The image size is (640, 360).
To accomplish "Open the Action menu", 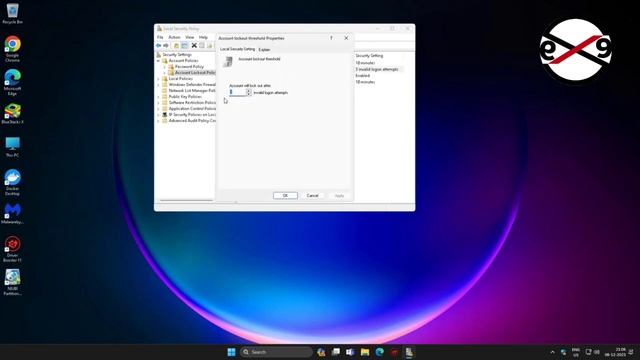I will tap(174, 37).
